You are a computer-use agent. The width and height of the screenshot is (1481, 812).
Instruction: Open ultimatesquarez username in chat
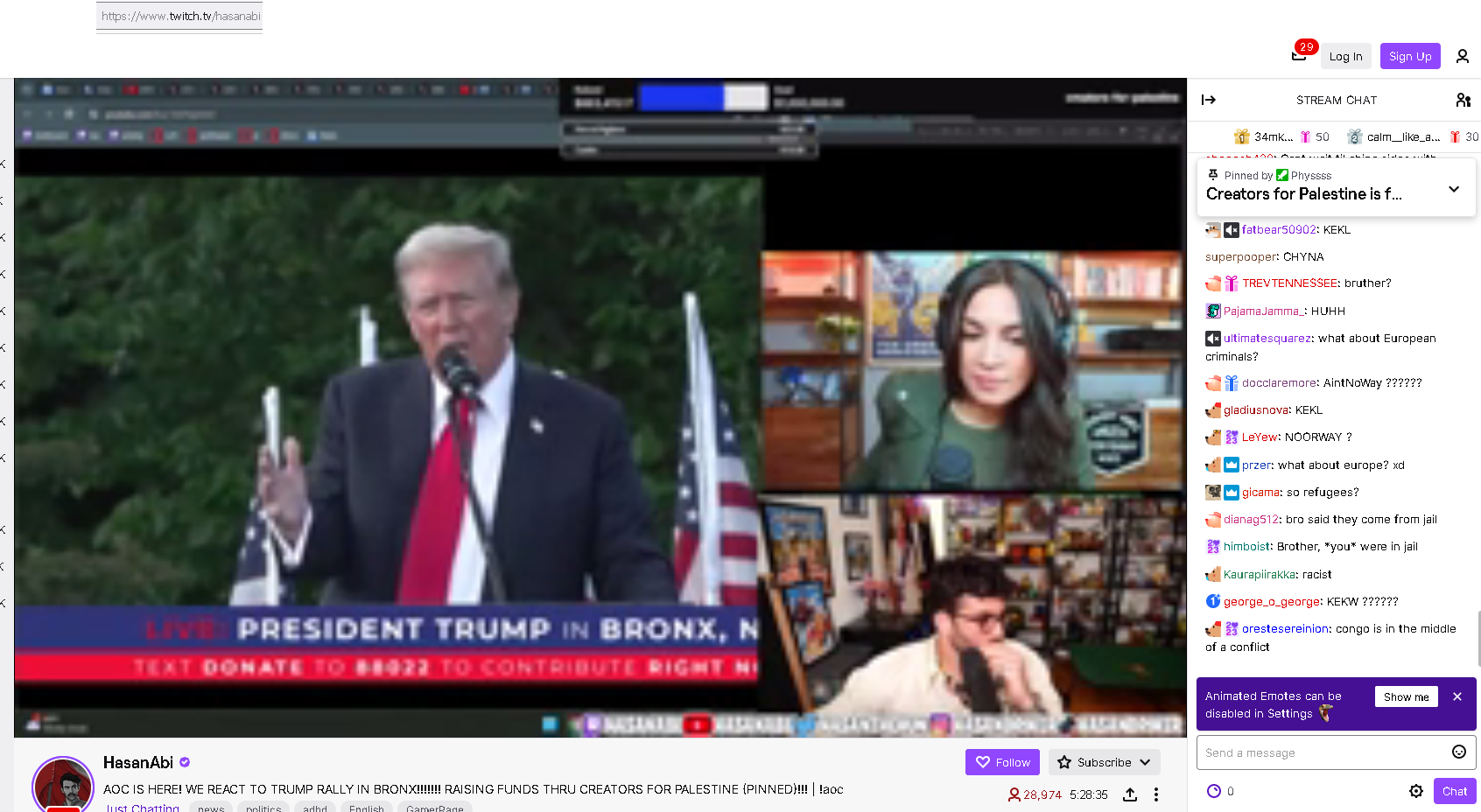(1267, 338)
